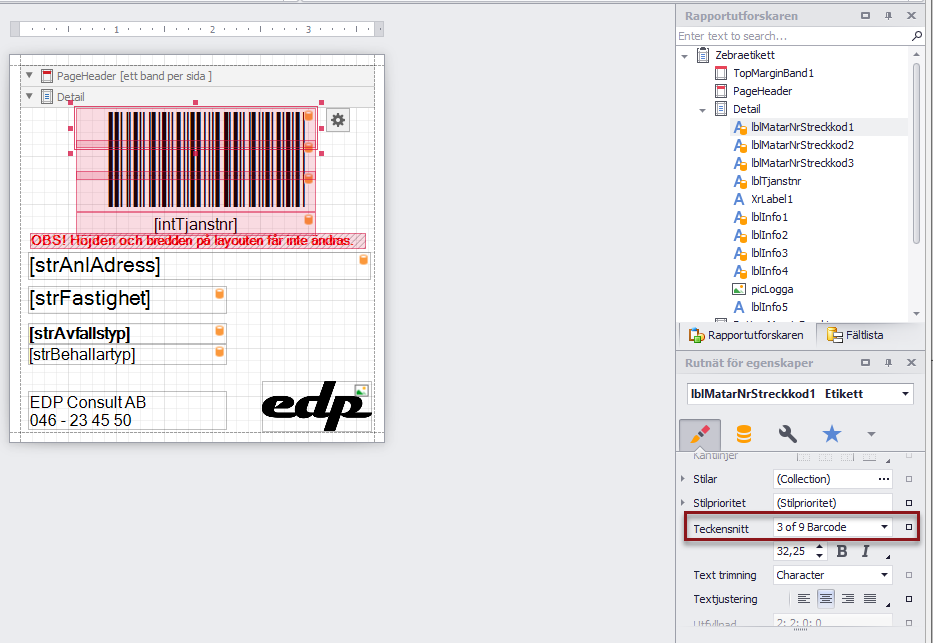Switch to the Fältlista tab
Screen dimensions: 933x643
pos(855,335)
